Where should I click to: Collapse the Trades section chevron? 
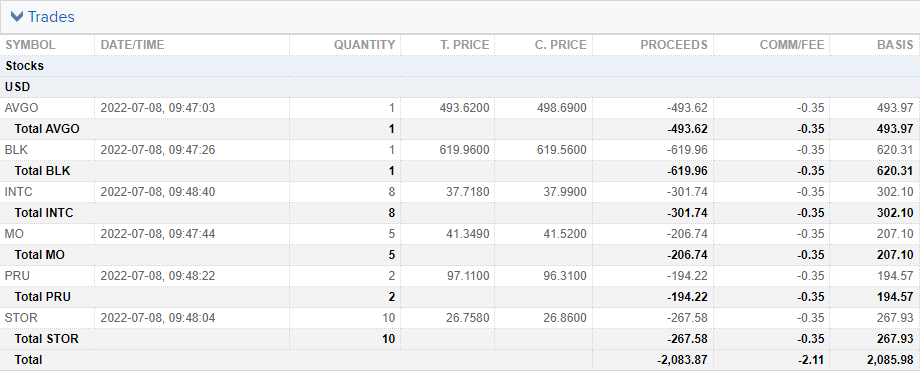pos(17,17)
